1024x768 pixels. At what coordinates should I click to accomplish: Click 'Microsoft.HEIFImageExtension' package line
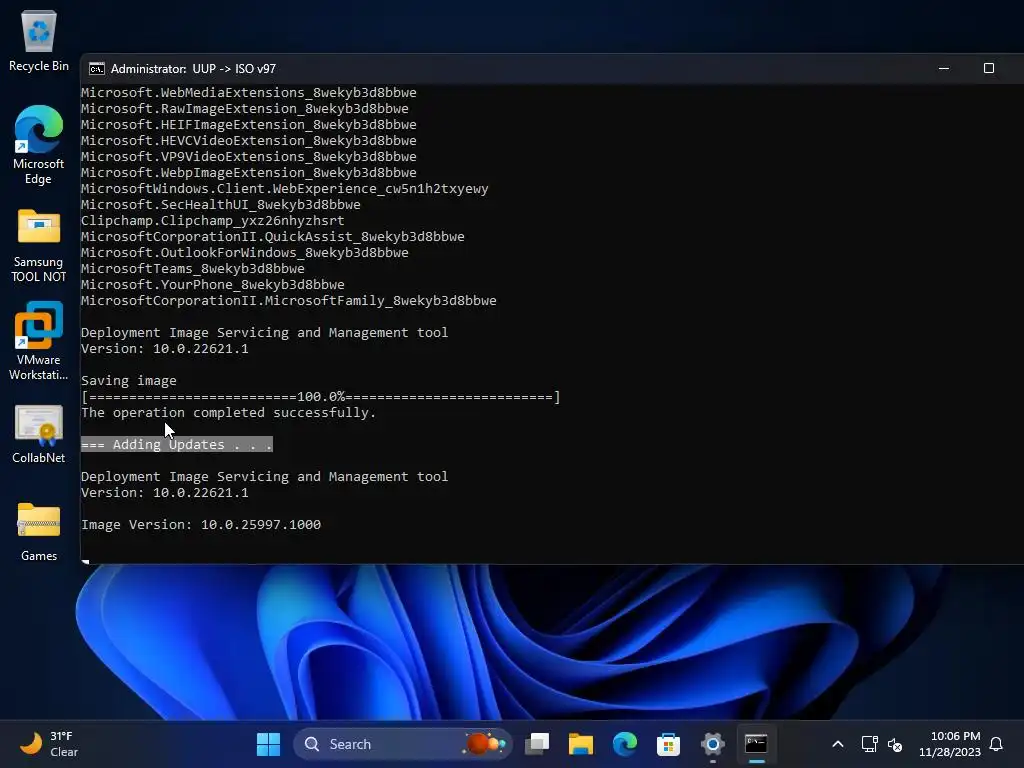pos(249,125)
